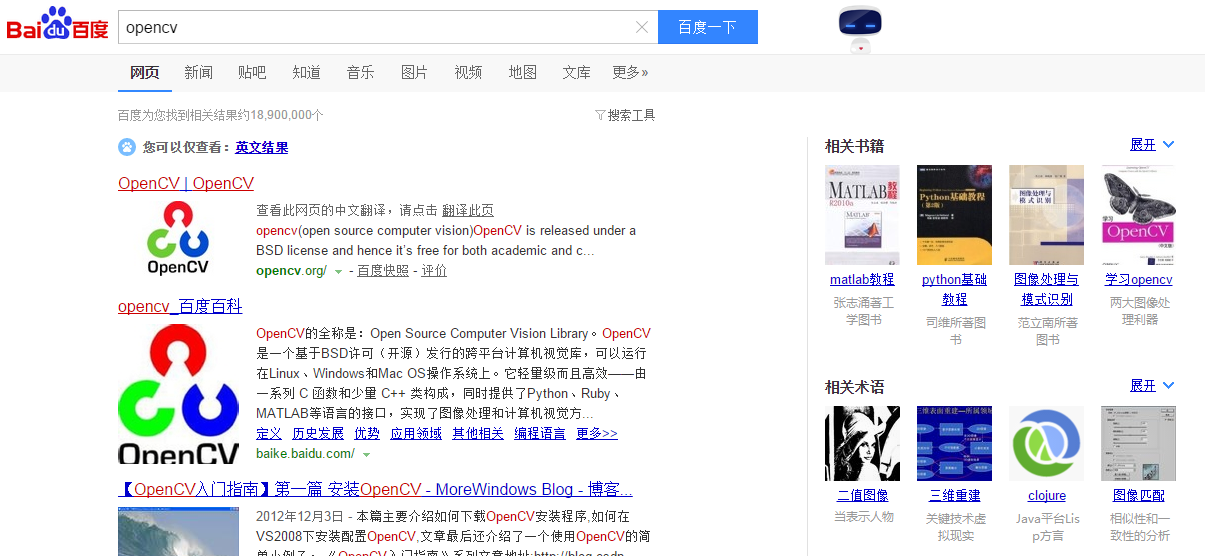The height and width of the screenshot is (556, 1205).
Task: Expand the 相关书籍 section via 展开
Action: (1143, 145)
